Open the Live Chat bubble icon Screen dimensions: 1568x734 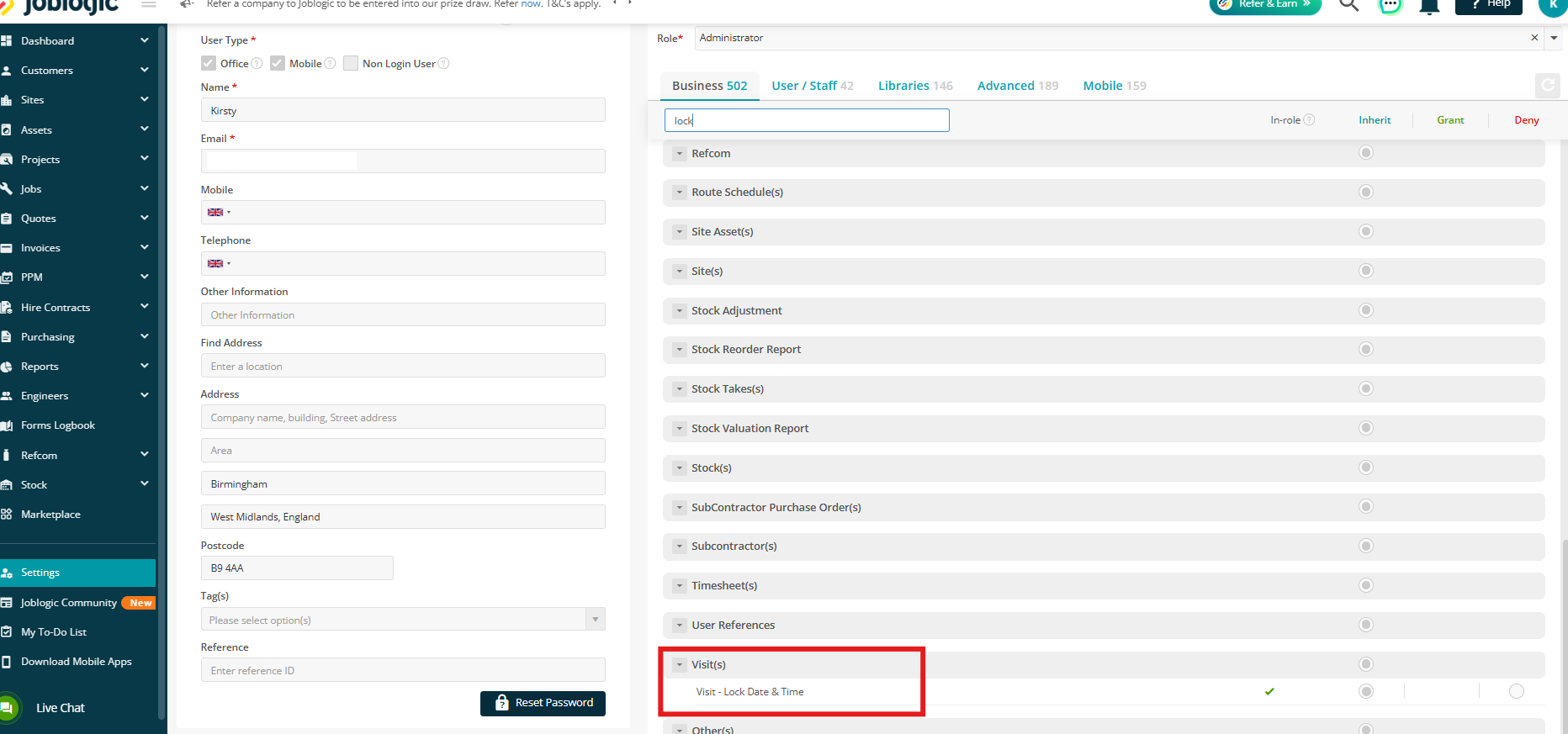(8, 708)
